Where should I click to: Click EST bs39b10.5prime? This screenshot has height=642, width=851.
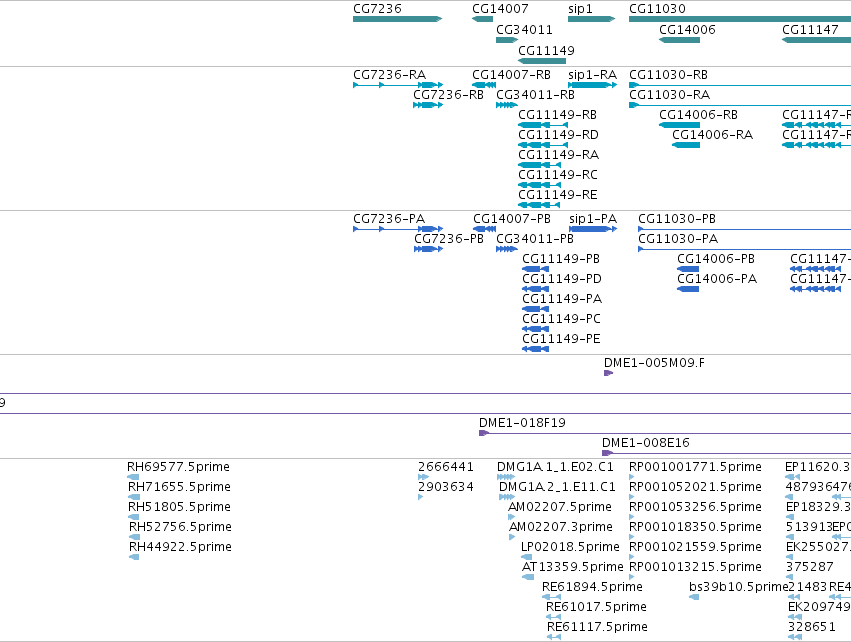[x=694, y=597]
